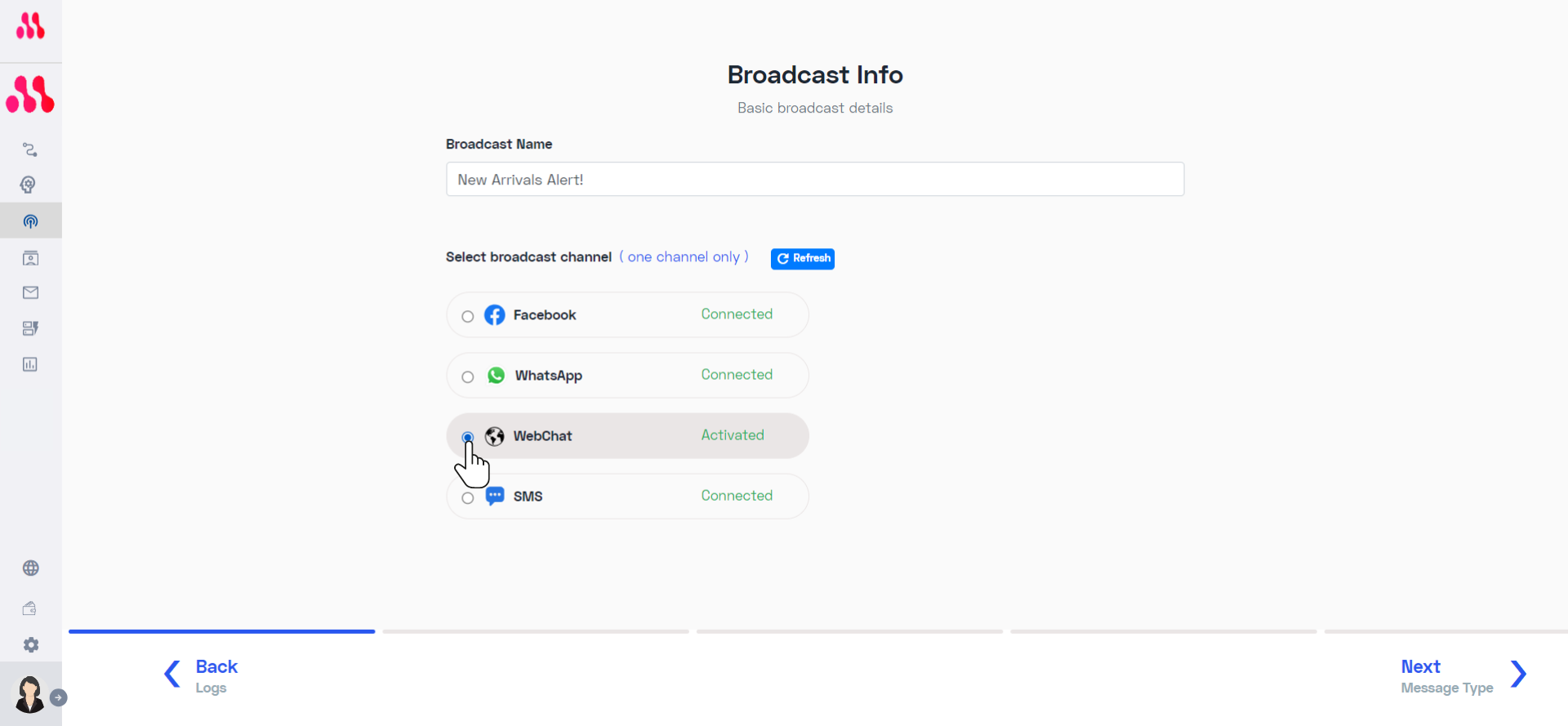The image size is (1568, 726).
Task: Select the WhatsApp channel radio button
Action: [x=468, y=376]
